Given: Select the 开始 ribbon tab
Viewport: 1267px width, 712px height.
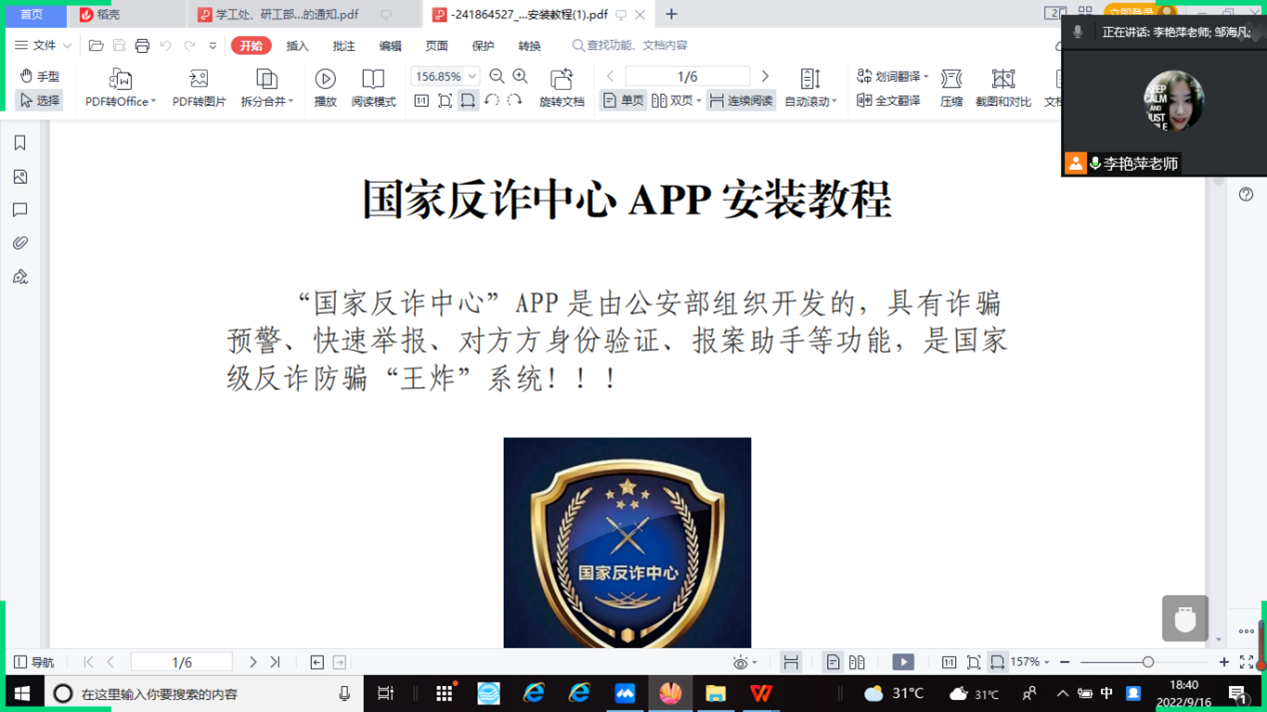Looking at the screenshot, I should click(251, 46).
